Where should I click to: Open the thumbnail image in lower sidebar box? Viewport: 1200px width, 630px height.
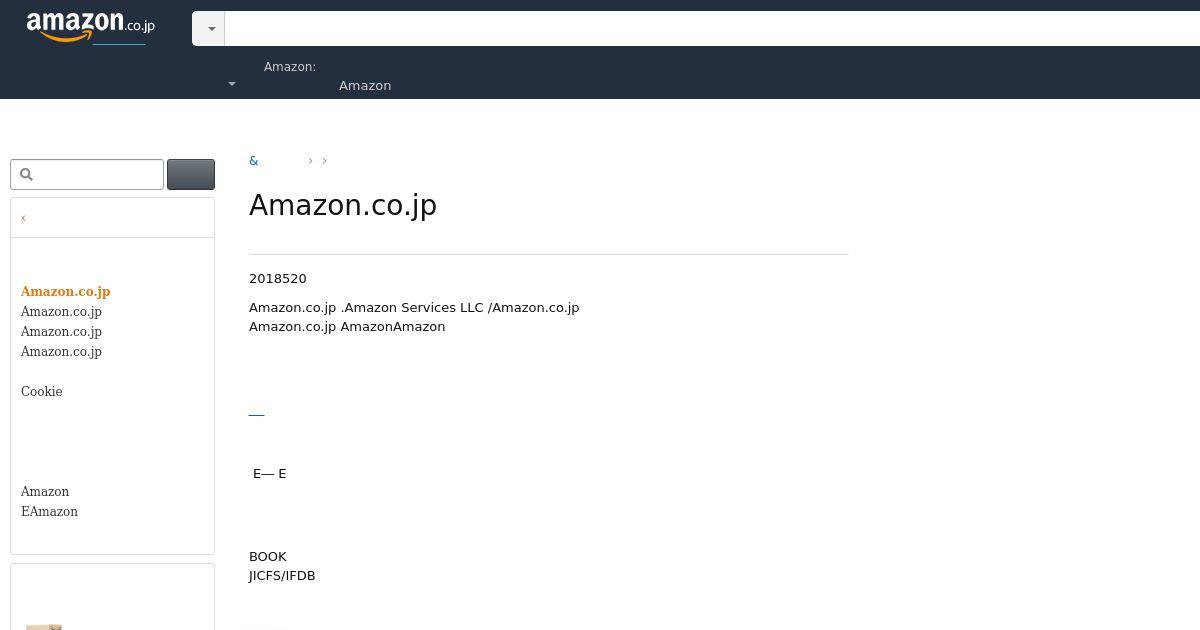coord(44,626)
